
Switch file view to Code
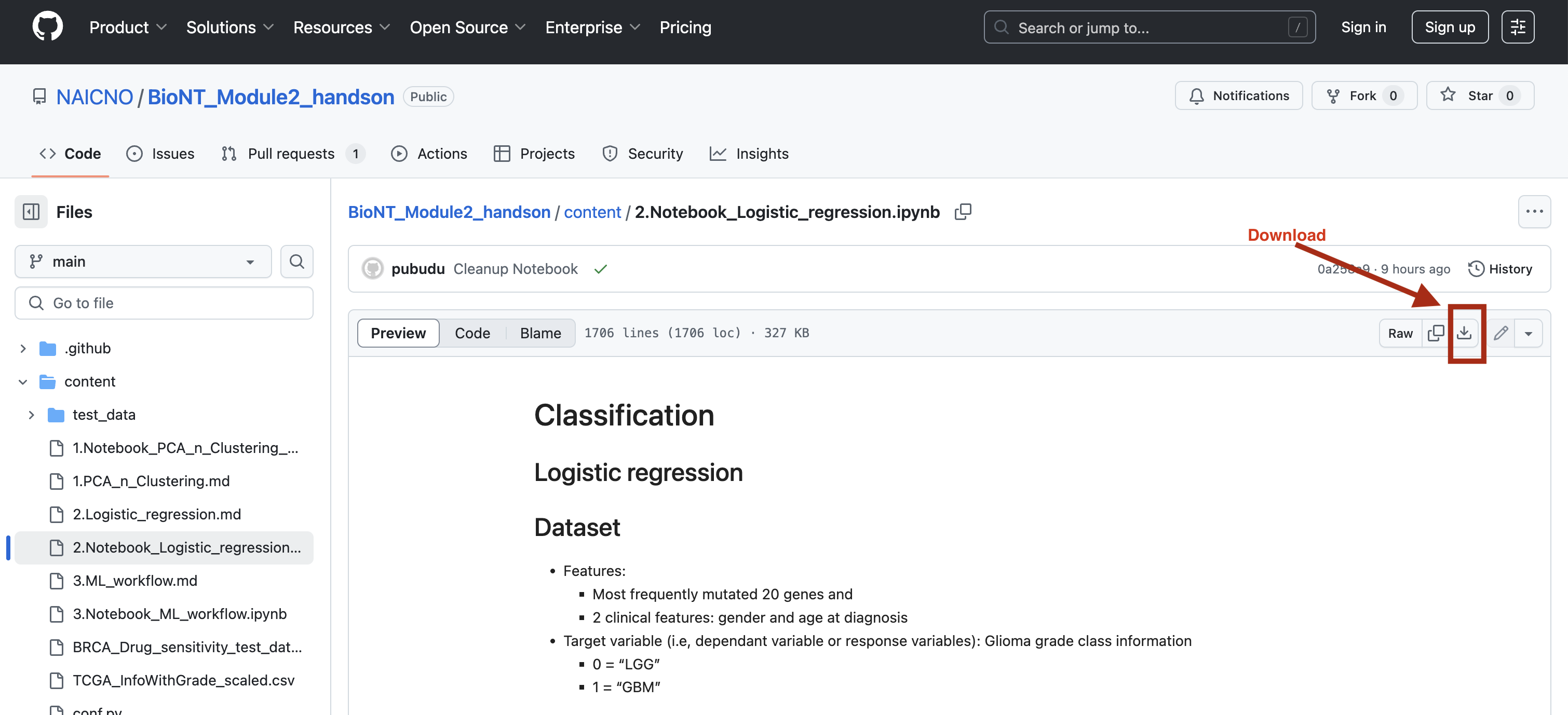pyautogui.click(x=472, y=334)
